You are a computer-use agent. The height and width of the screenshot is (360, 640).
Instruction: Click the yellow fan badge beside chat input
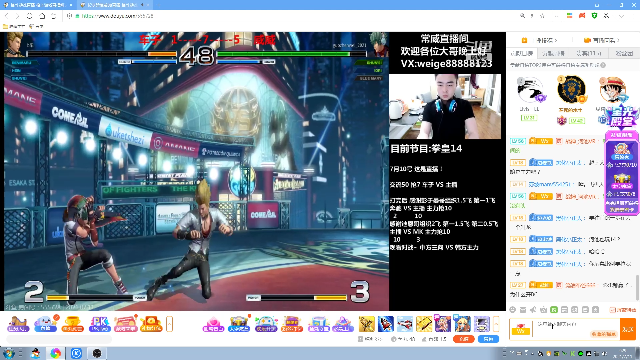[x=520, y=329]
